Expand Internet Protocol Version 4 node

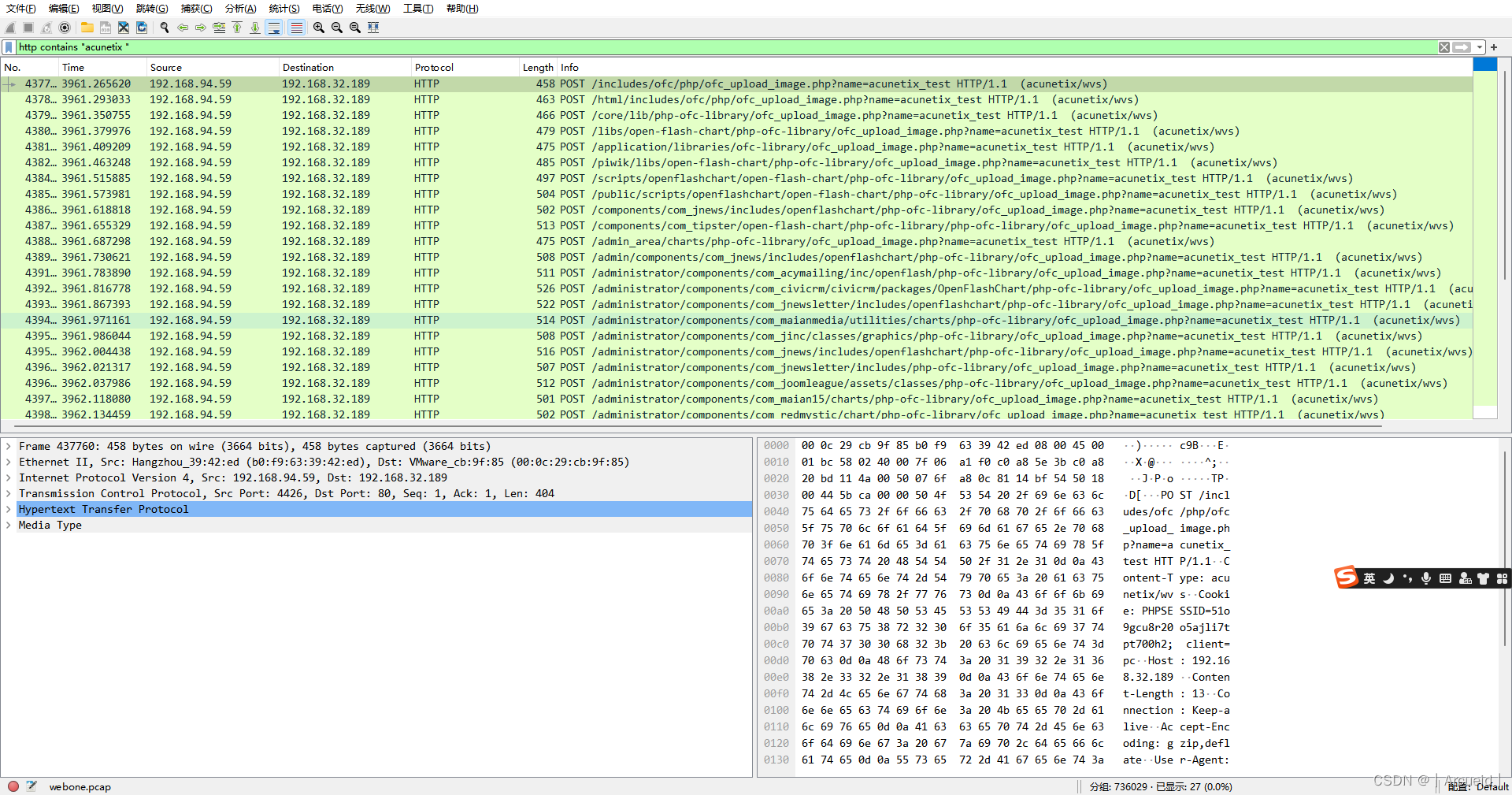tap(9, 478)
